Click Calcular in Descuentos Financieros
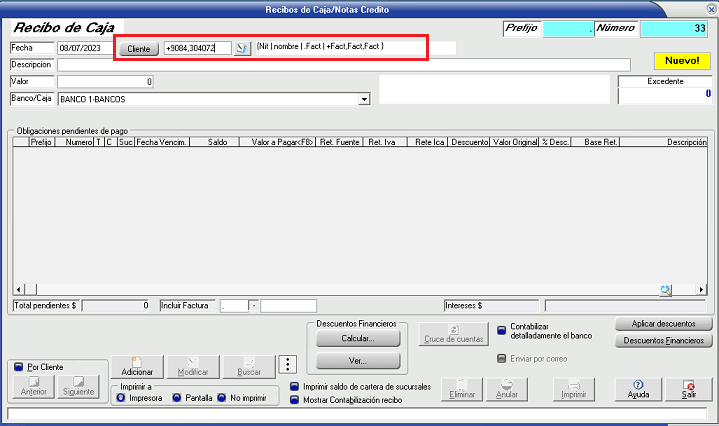The height and width of the screenshot is (426, 719). pyautogui.click(x=357, y=339)
